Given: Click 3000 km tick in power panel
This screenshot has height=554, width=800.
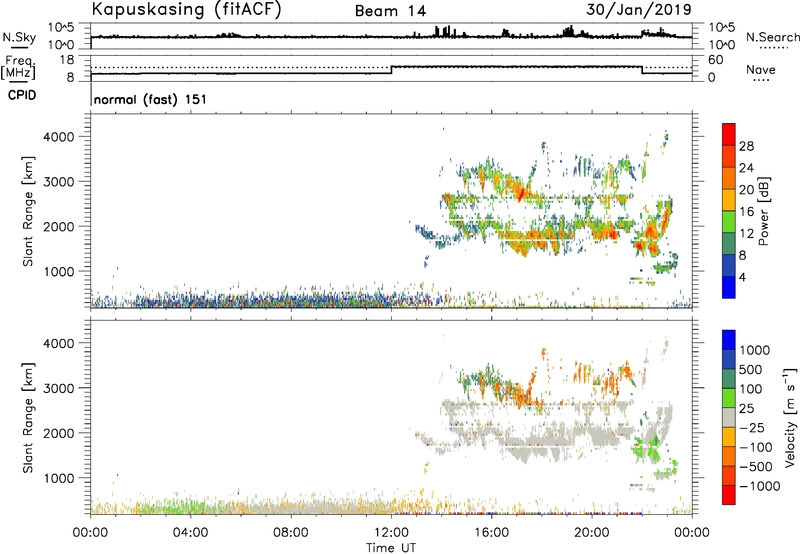Looking at the screenshot, I should 59,182.
